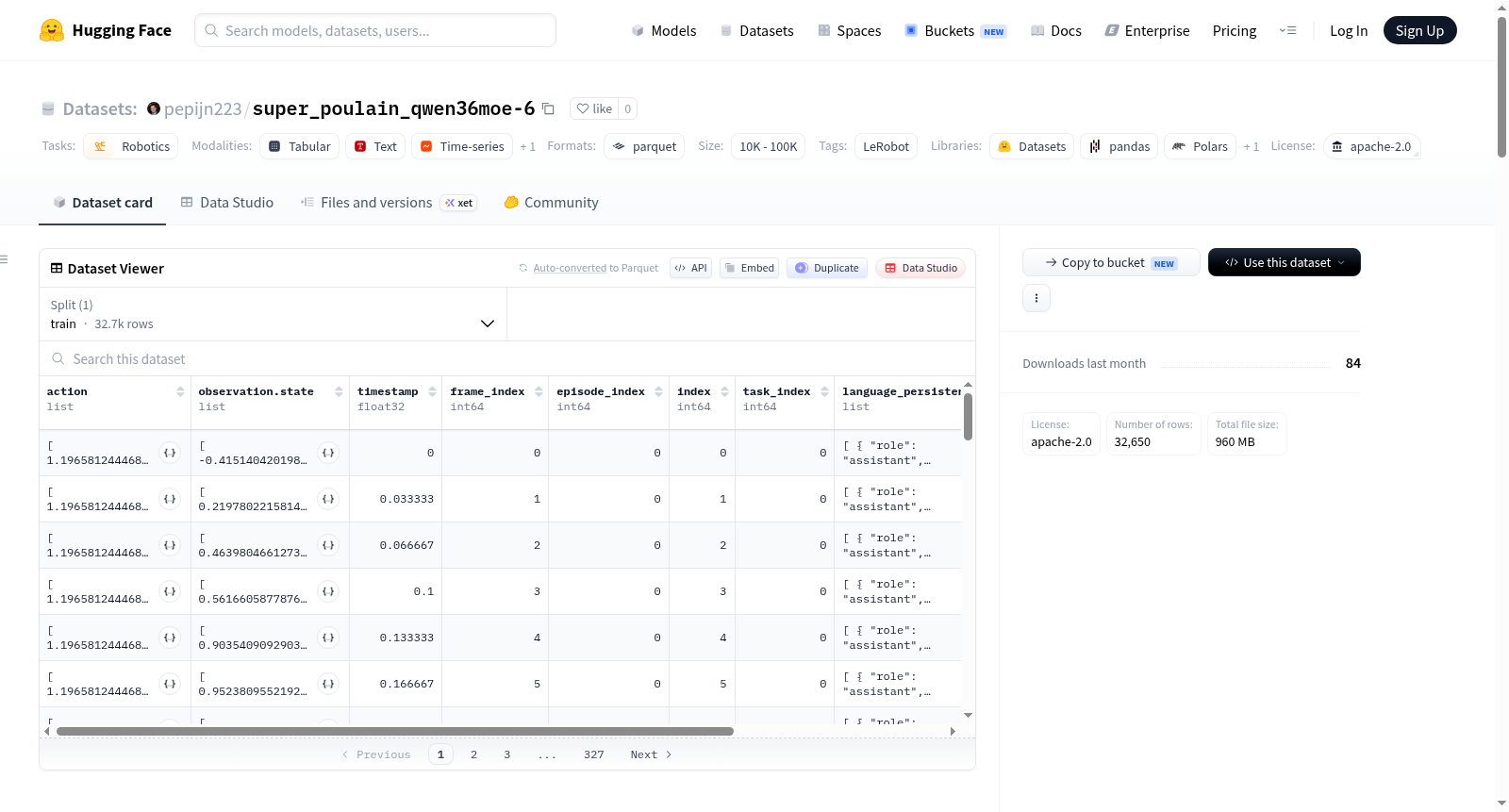Jump to page 327 of rows

coord(594,754)
